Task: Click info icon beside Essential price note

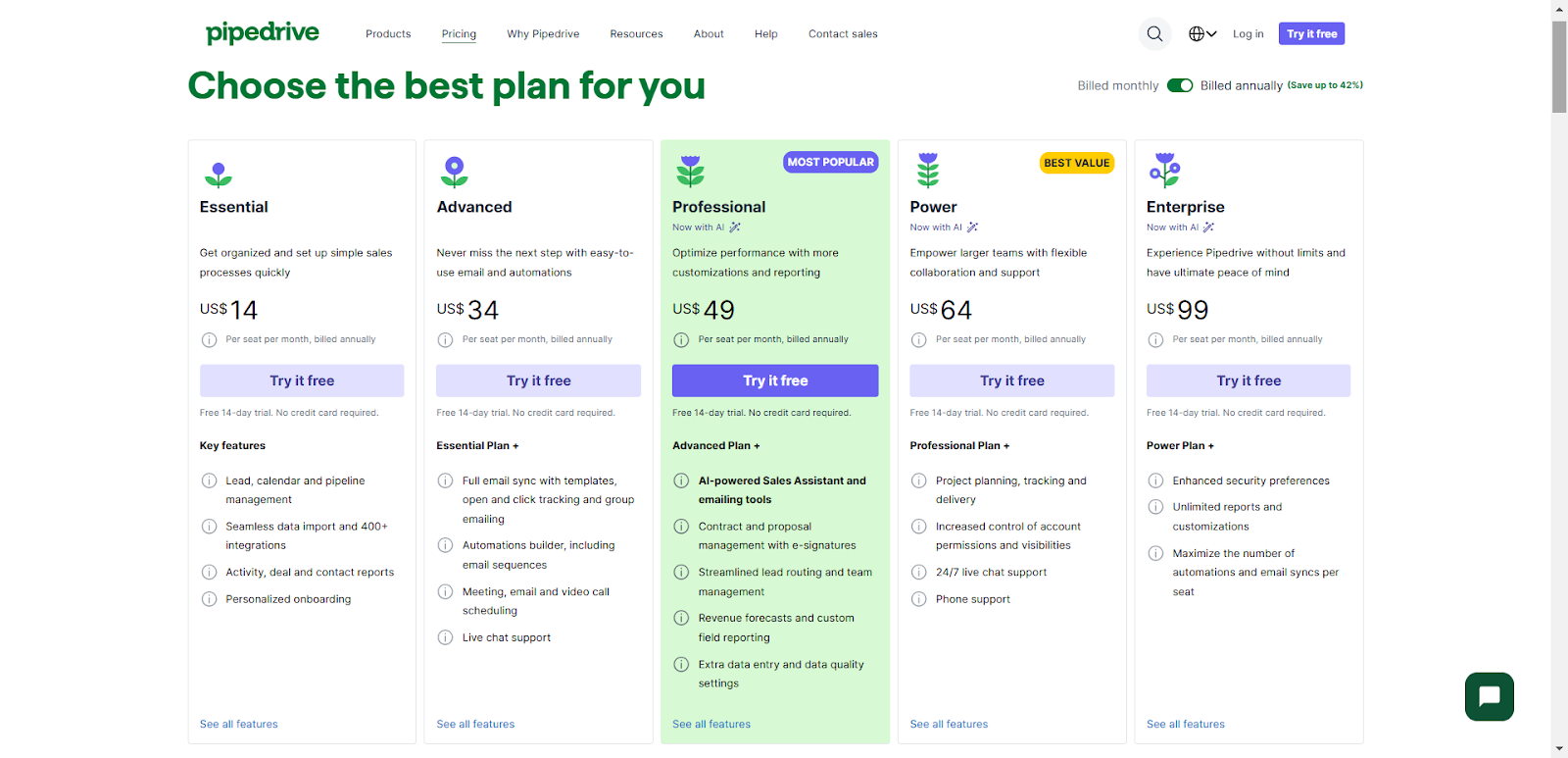Action: [x=209, y=340]
